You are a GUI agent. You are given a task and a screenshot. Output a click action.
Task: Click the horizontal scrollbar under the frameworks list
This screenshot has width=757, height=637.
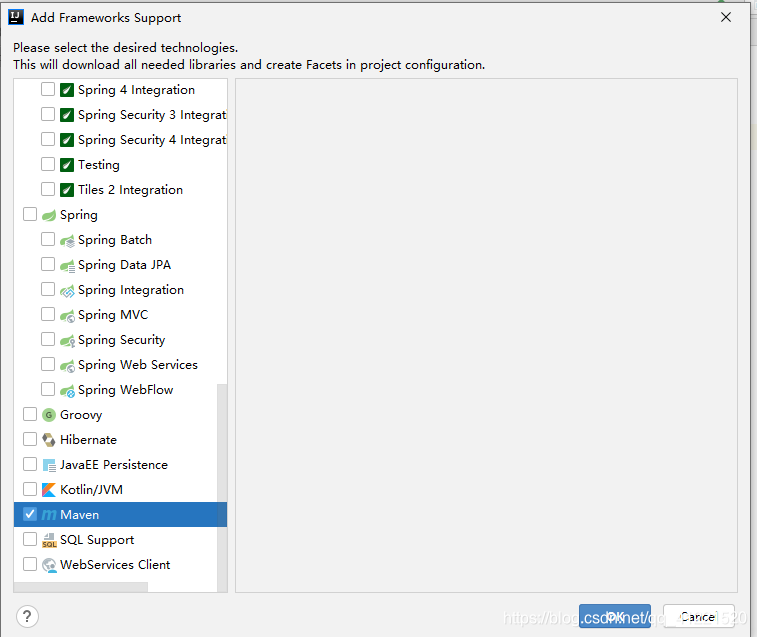81,587
